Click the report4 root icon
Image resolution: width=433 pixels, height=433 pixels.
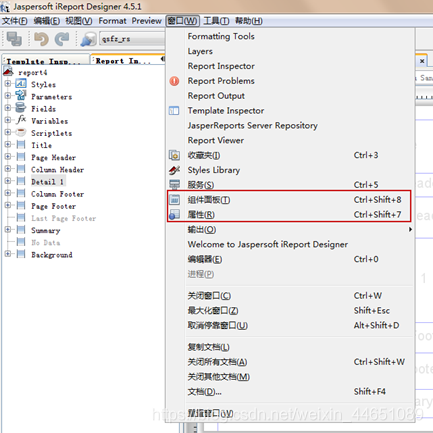(x=8, y=71)
